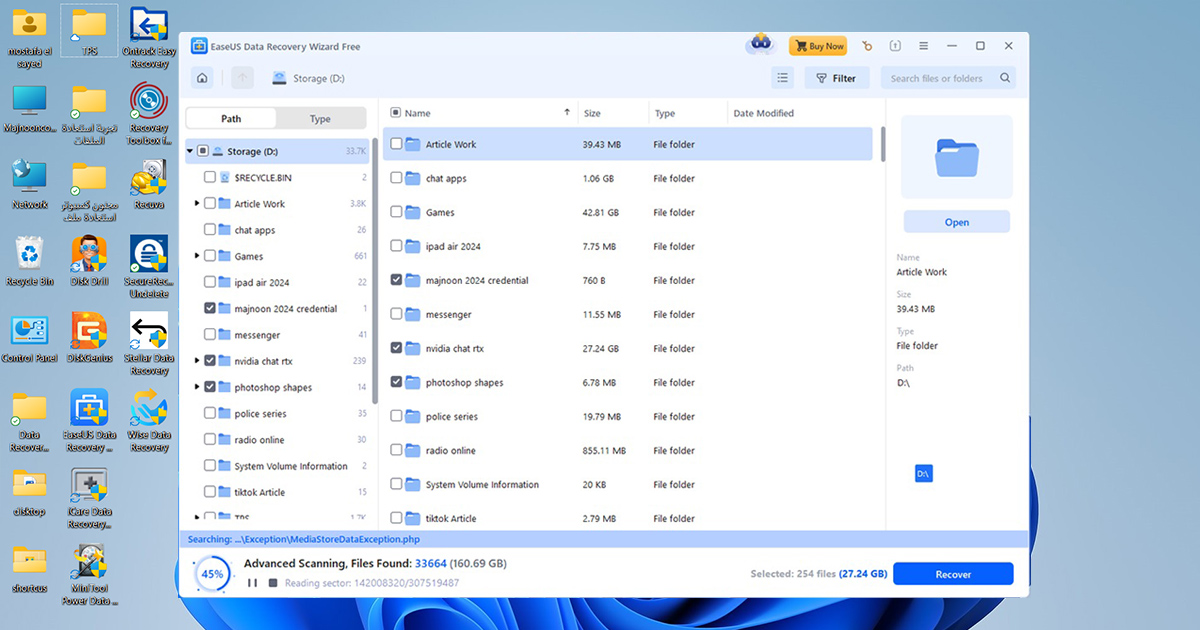Click the 45% scan progress circle

[x=212, y=575]
